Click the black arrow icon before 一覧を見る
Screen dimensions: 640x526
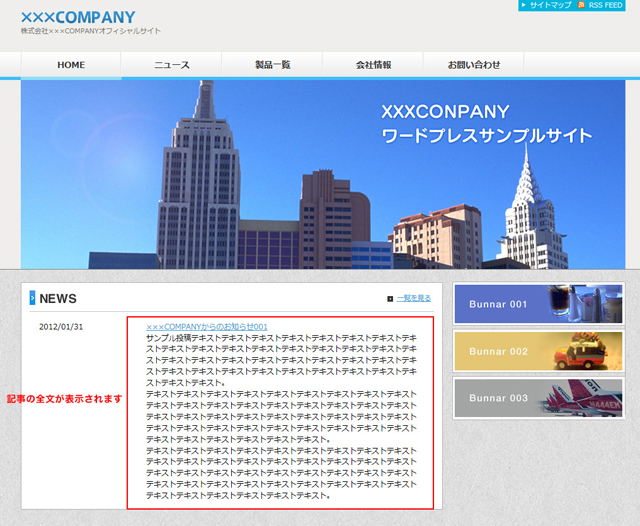click(x=390, y=298)
